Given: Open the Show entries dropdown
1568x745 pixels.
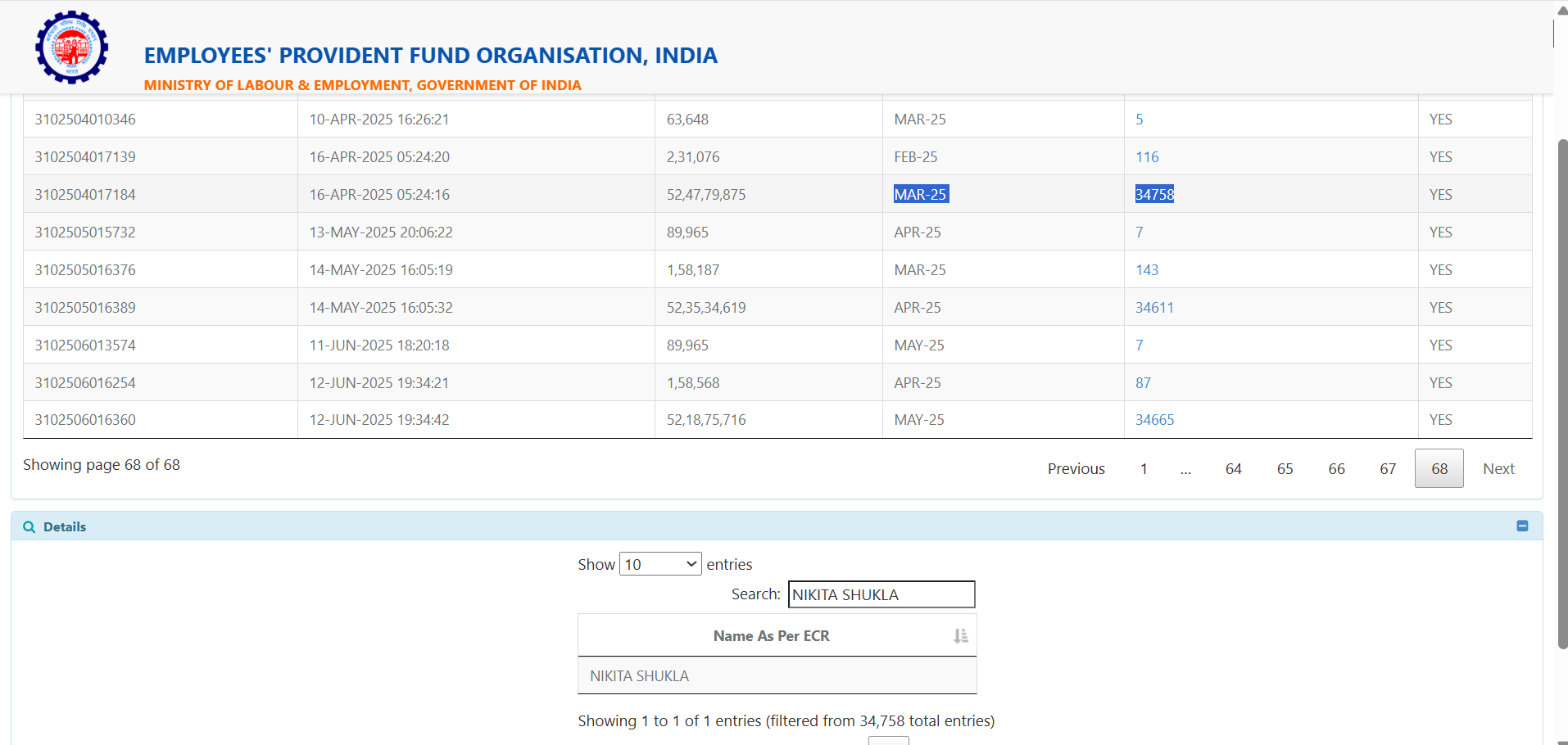Looking at the screenshot, I should [660, 564].
